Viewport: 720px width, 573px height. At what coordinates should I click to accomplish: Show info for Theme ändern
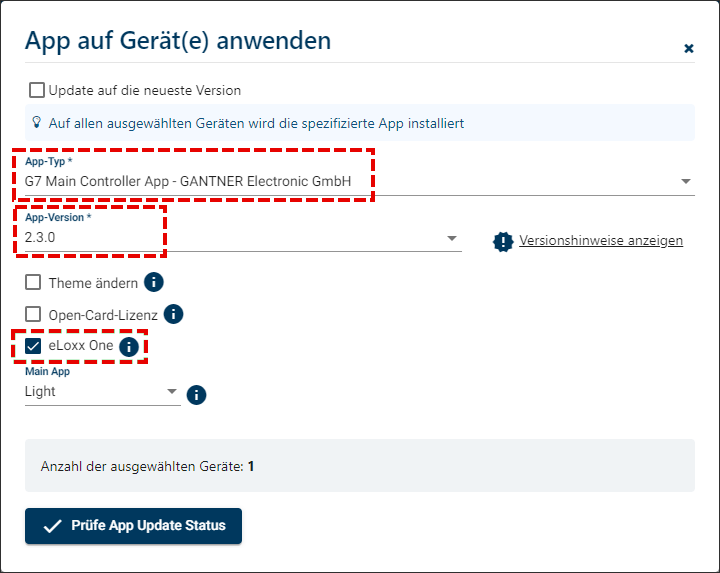154,282
